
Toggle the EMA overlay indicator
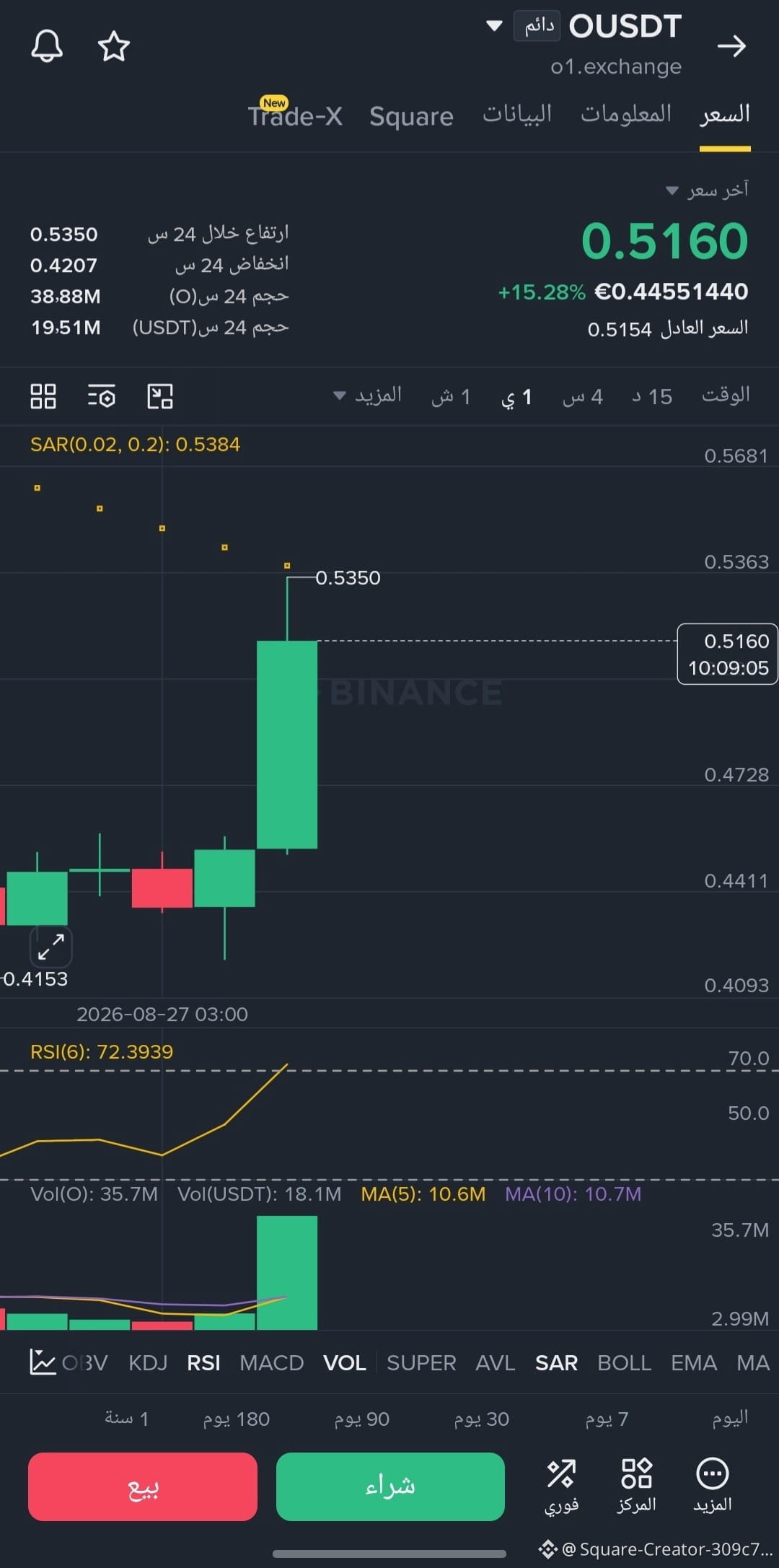pyautogui.click(x=694, y=1362)
